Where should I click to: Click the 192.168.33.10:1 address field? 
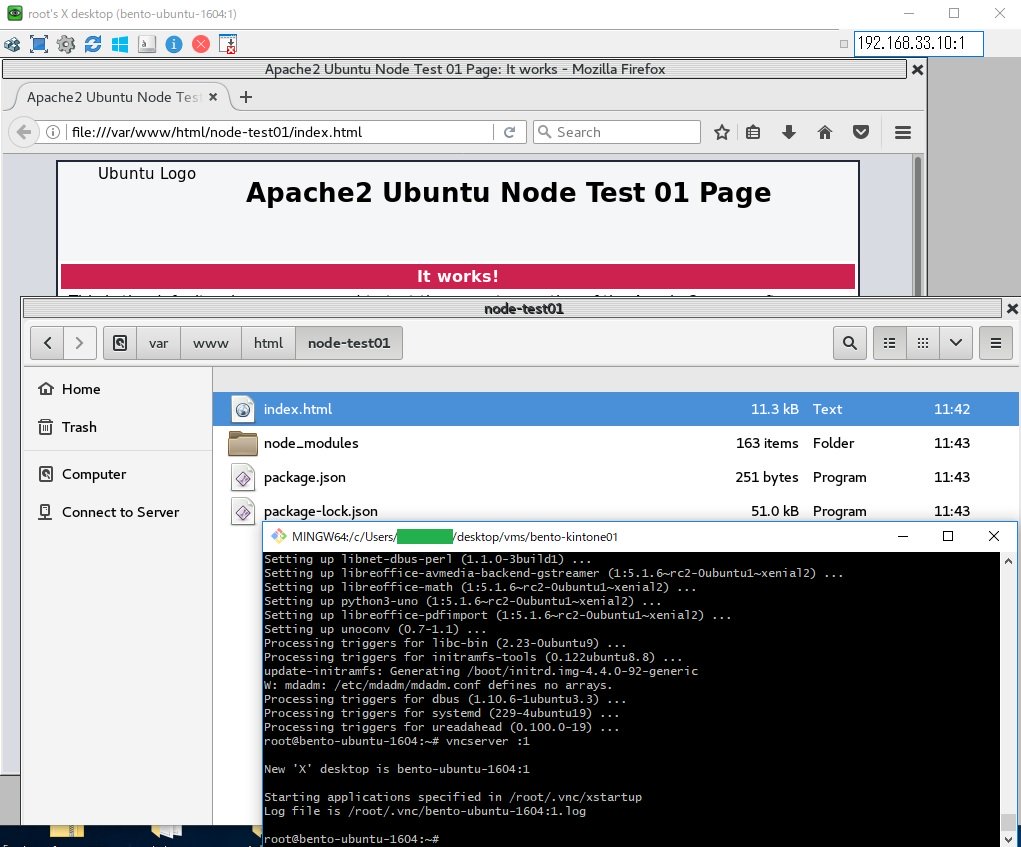click(918, 44)
